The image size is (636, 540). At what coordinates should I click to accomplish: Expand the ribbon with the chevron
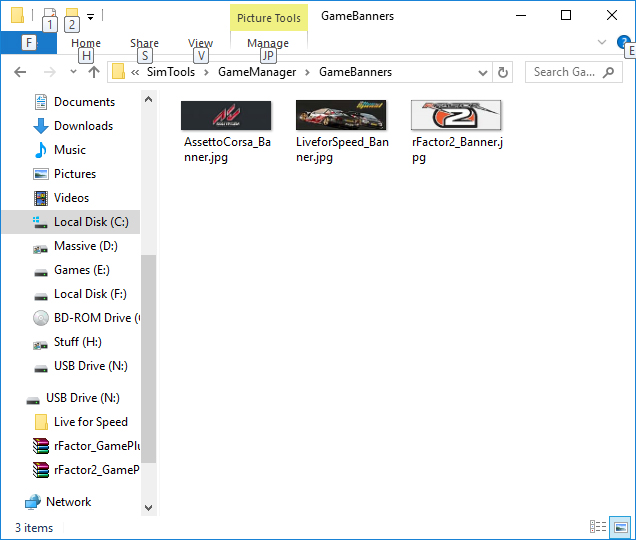click(602, 42)
